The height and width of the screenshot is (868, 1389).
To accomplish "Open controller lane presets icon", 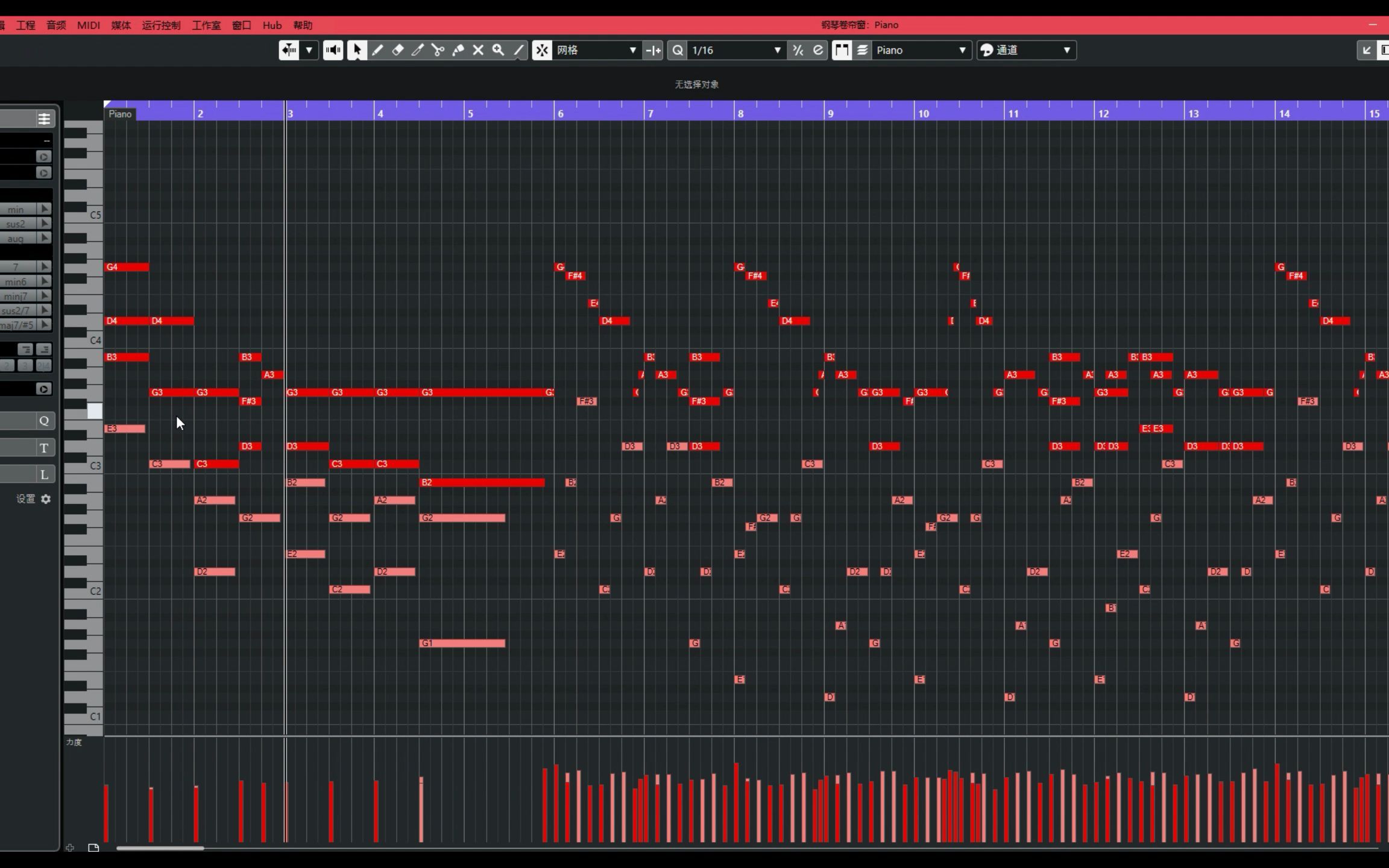I will pyautogui.click(x=93, y=848).
